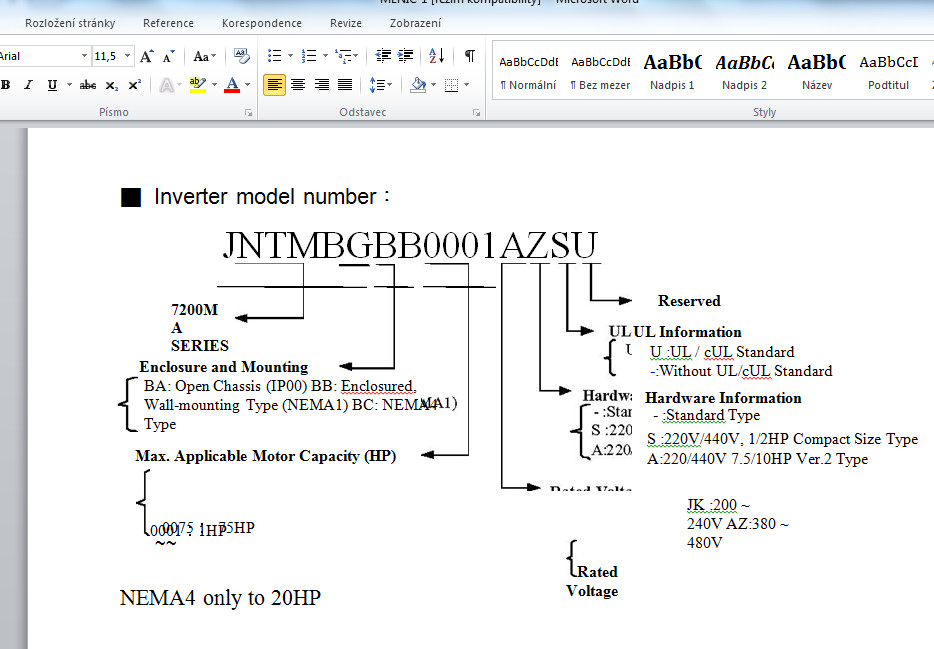This screenshot has height=649, width=934.
Task: Apply the Bez mezer style
Action: 600,71
